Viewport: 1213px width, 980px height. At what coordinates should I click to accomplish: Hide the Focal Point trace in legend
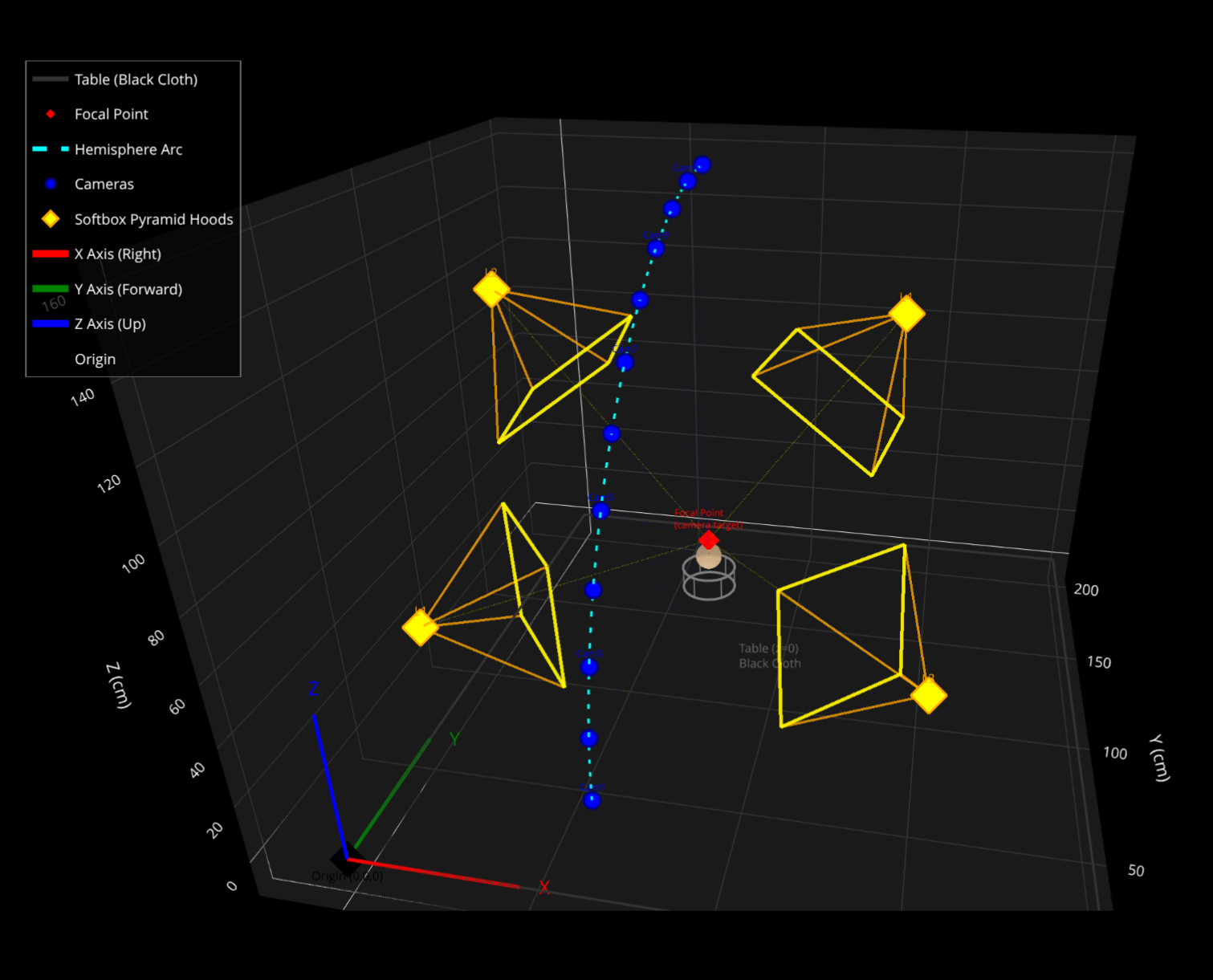(x=133, y=114)
